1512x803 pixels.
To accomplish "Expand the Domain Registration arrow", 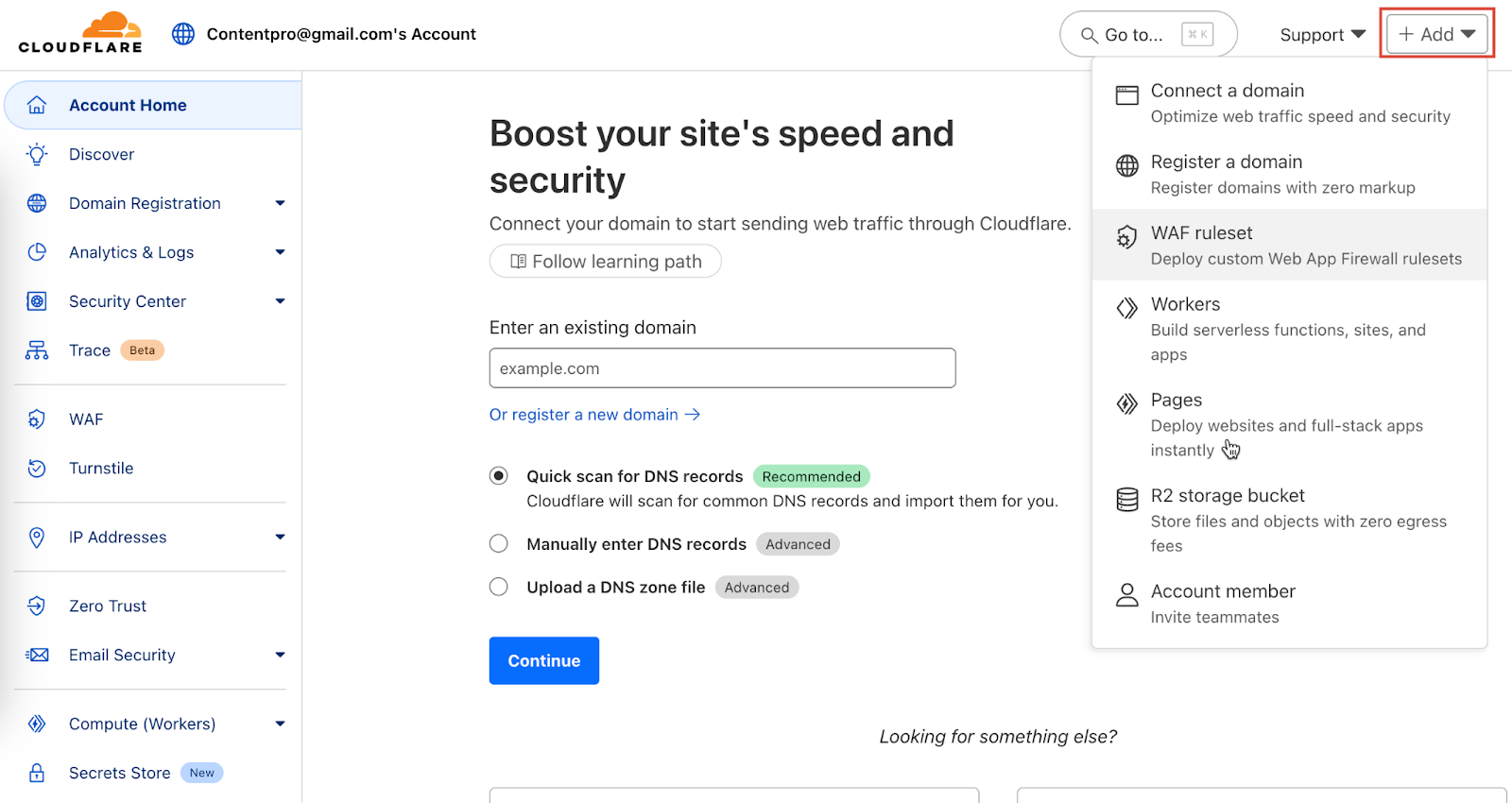I will [280, 203].
